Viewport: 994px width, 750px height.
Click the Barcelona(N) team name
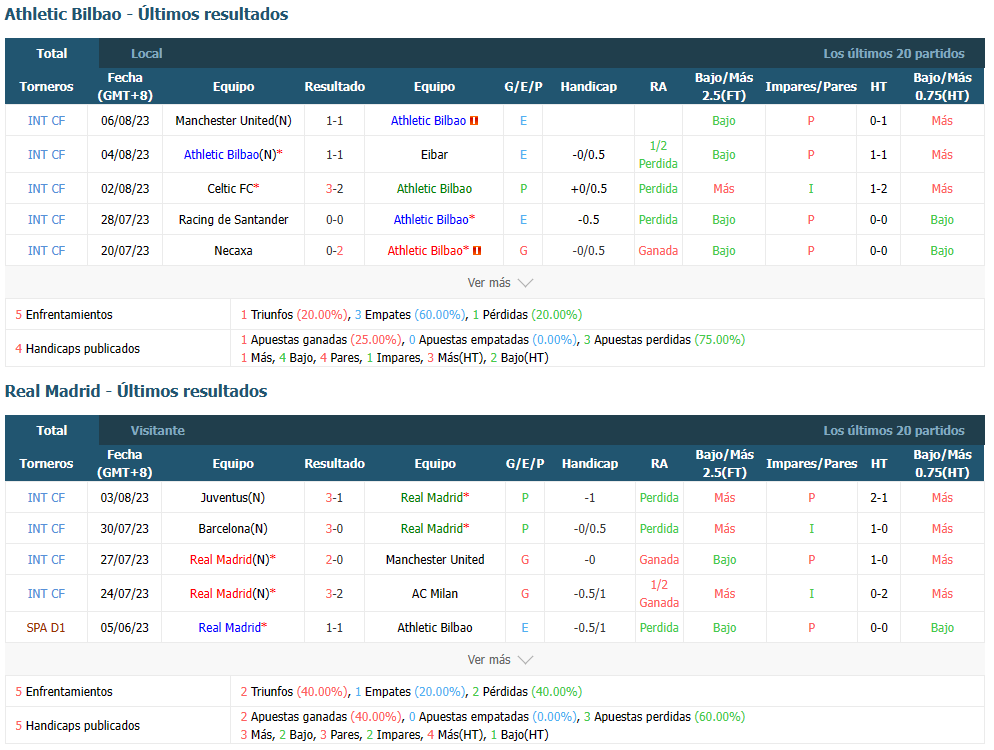[x=233, y=529]
